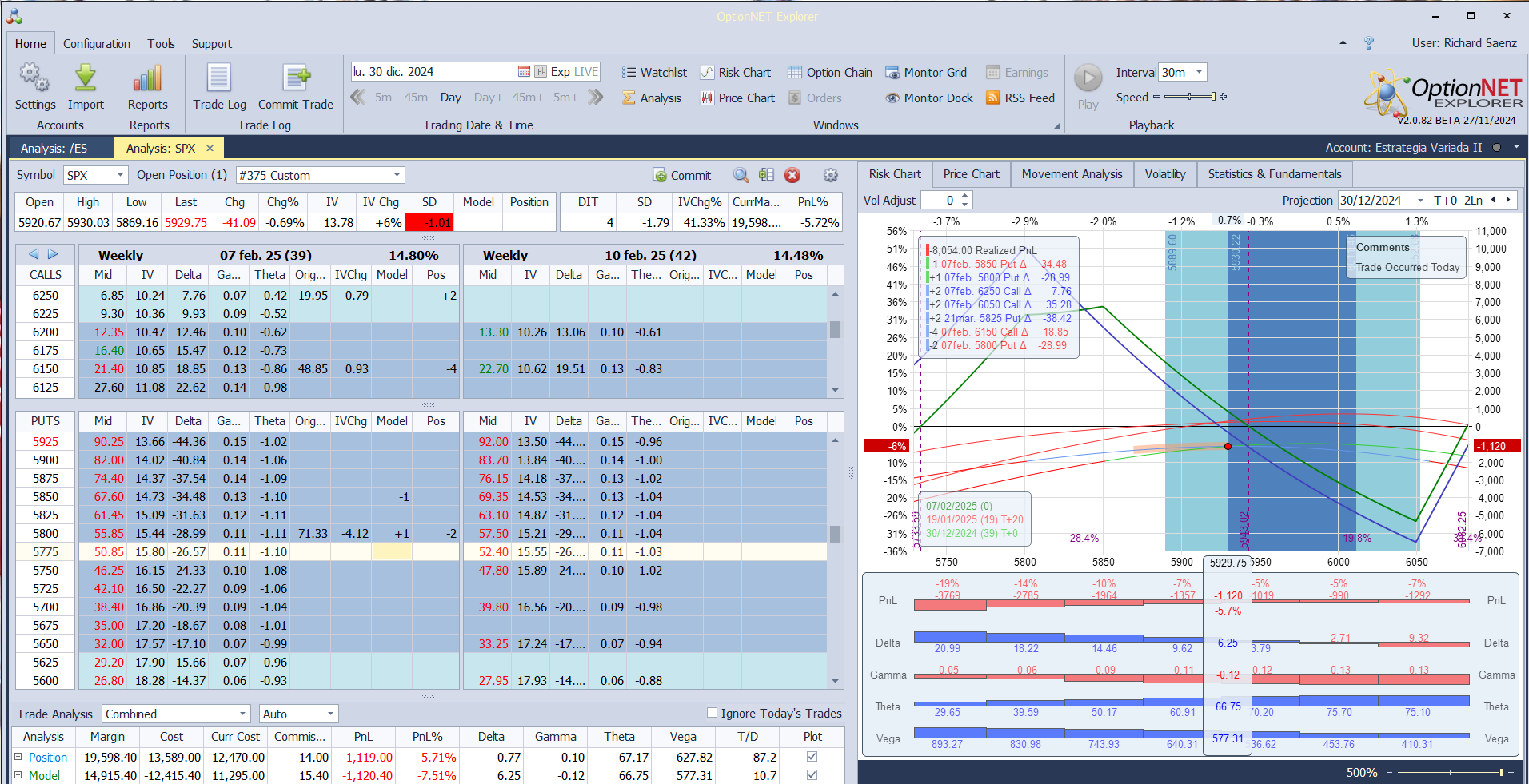
Task: Click the Vol Adjust value field
Action: point(940,201)
